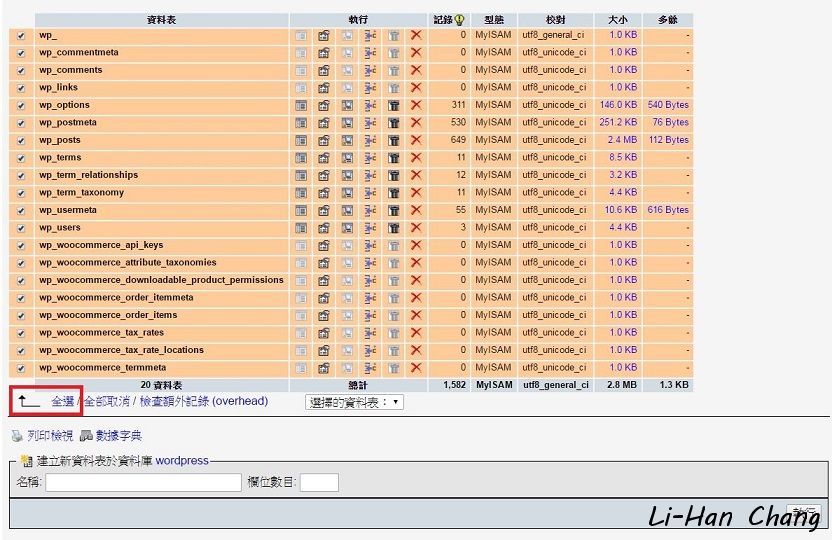
Task: Drop wp_woocommerce_api_keys table red X
Action: (416, 245)
